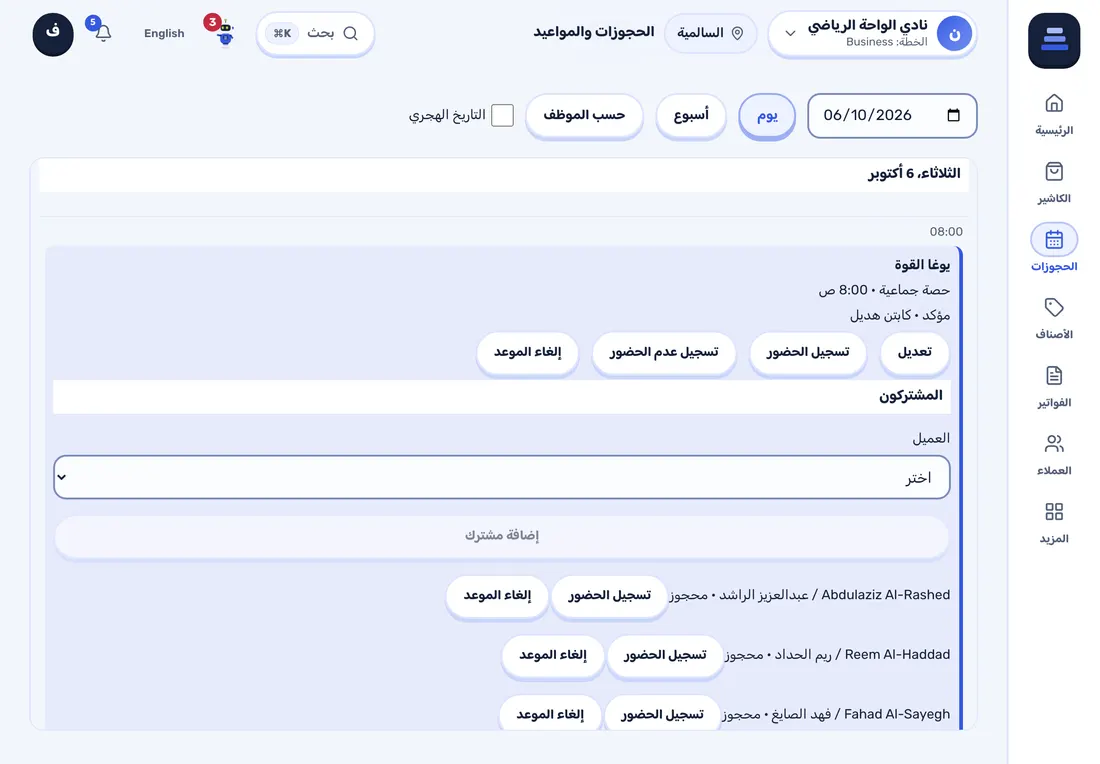Open the Home (الرئيسية) sidebar icon
1100x764 pixels.
point(1054,104)
